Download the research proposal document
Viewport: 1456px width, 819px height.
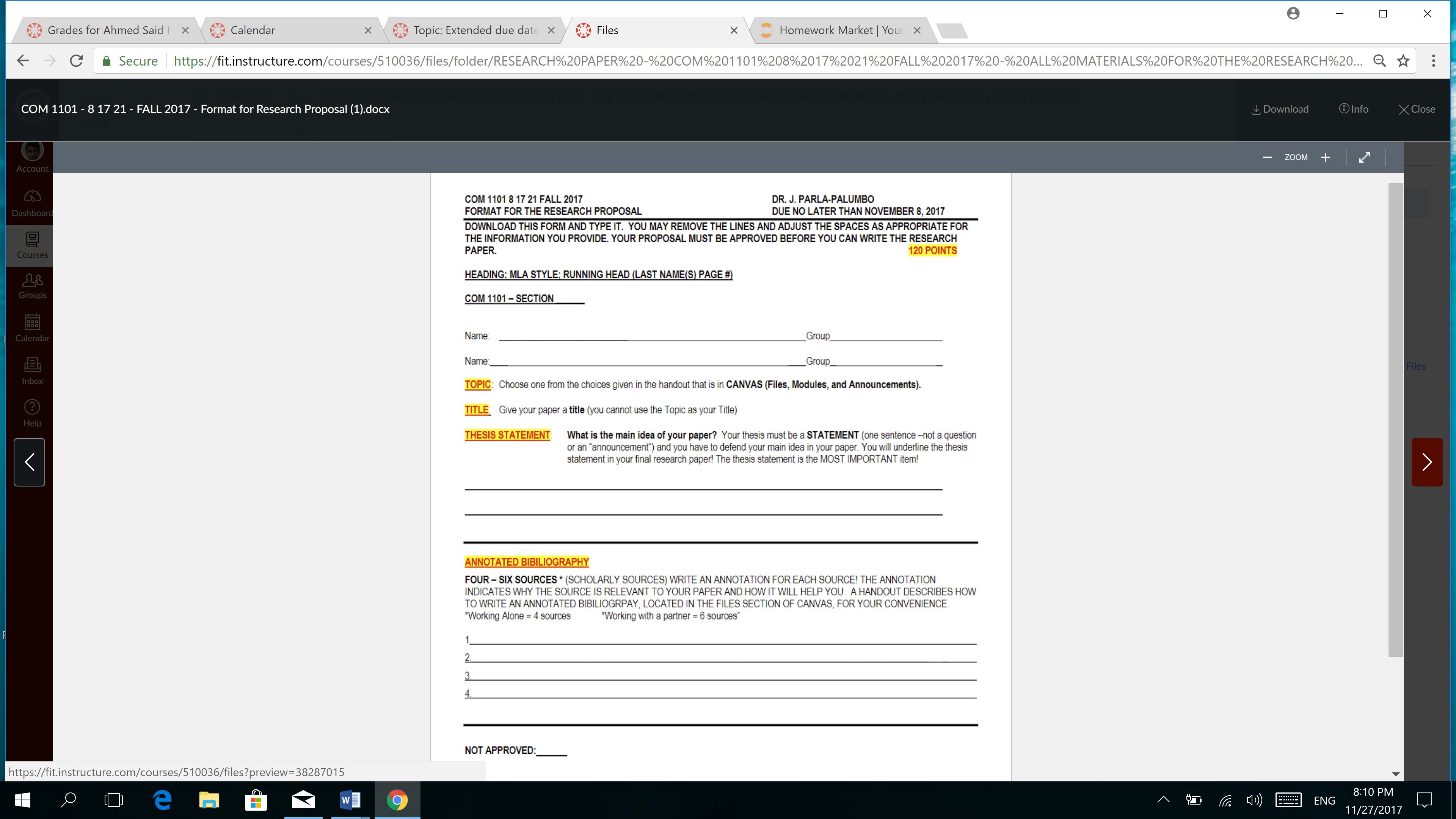point(1280,109)
